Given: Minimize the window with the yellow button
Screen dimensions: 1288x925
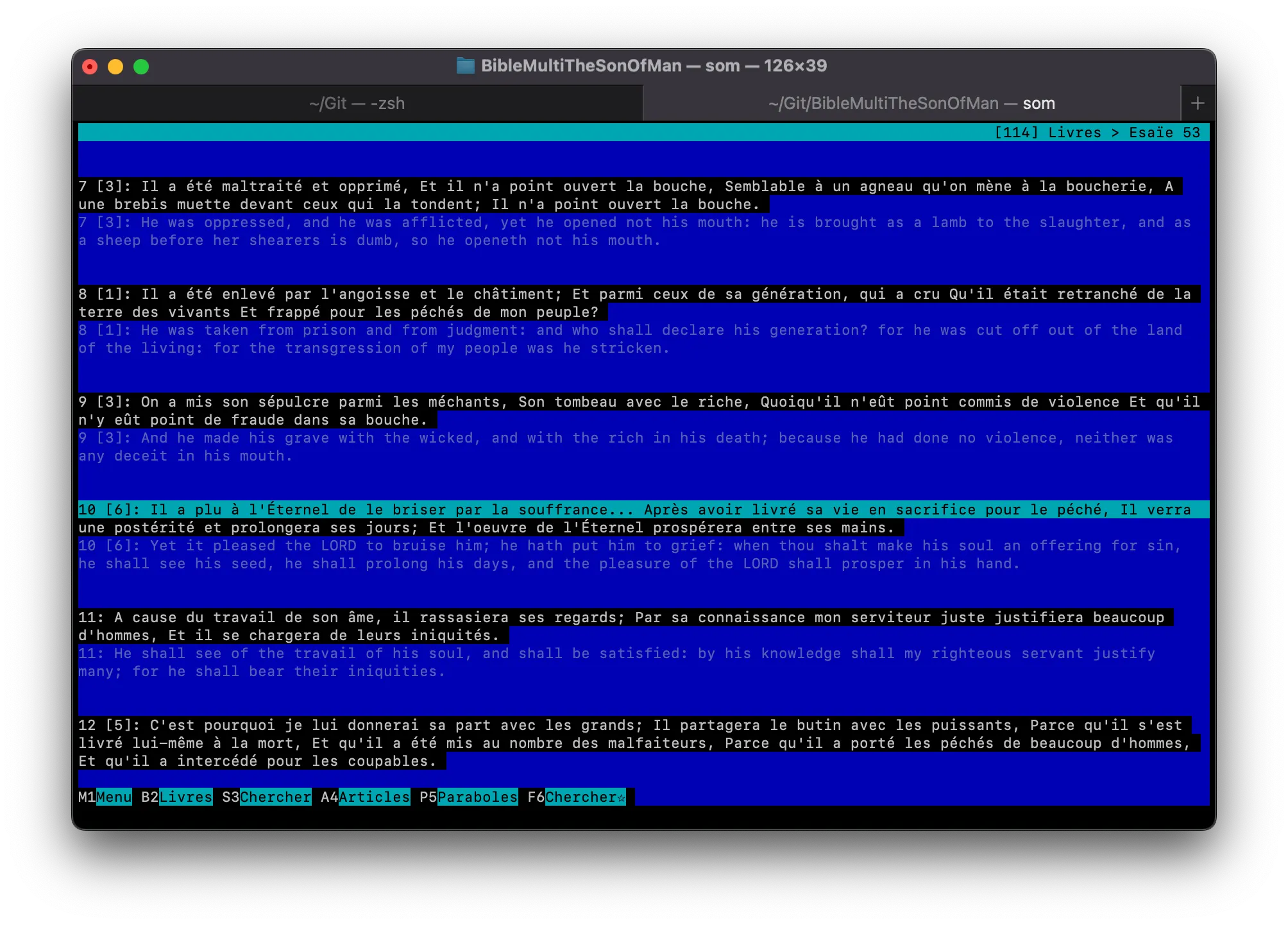Looking at the screenshot, I should click(x=115, y=67).
